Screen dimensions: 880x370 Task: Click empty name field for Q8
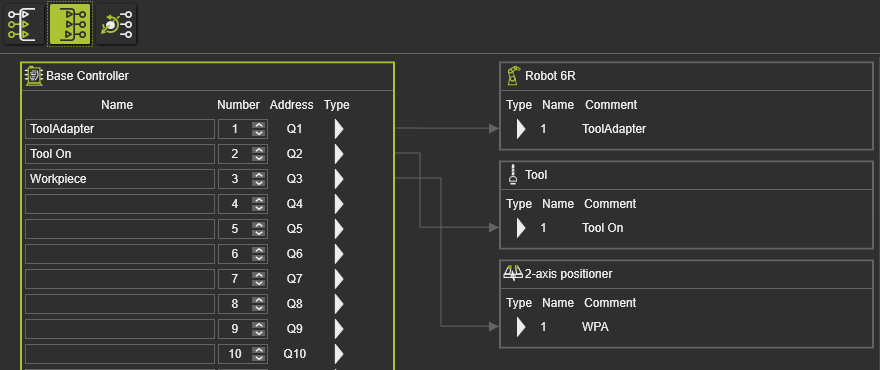[120, 304]
